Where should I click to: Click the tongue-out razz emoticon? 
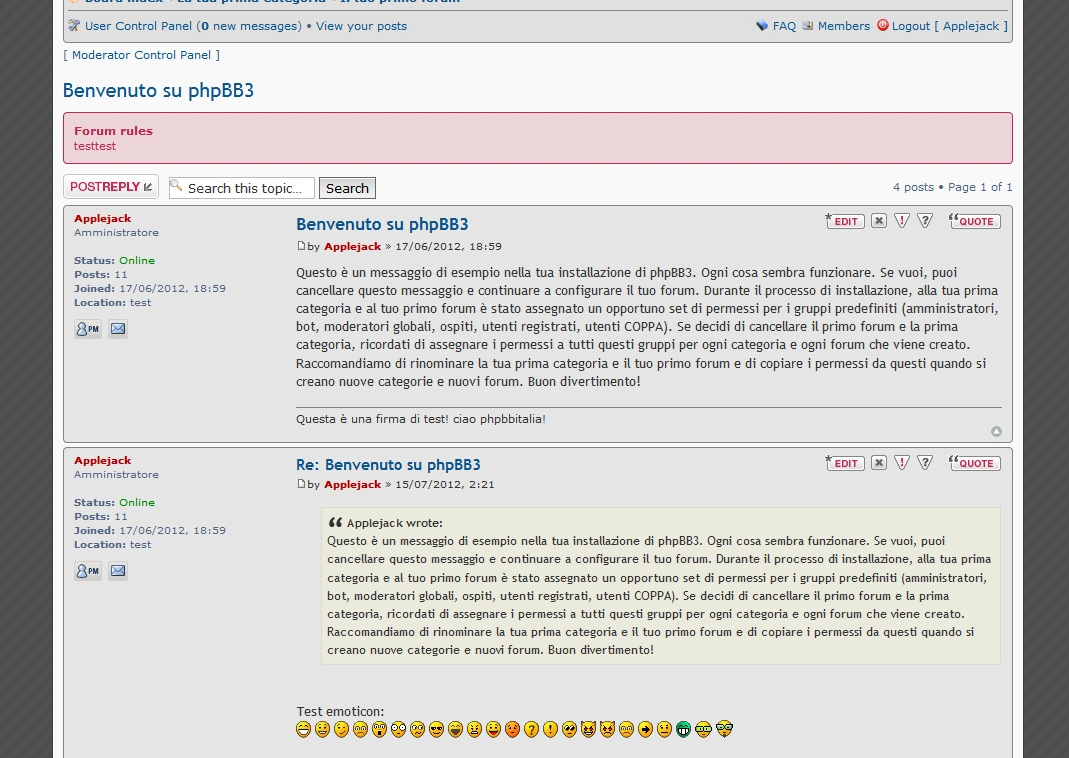493,729
